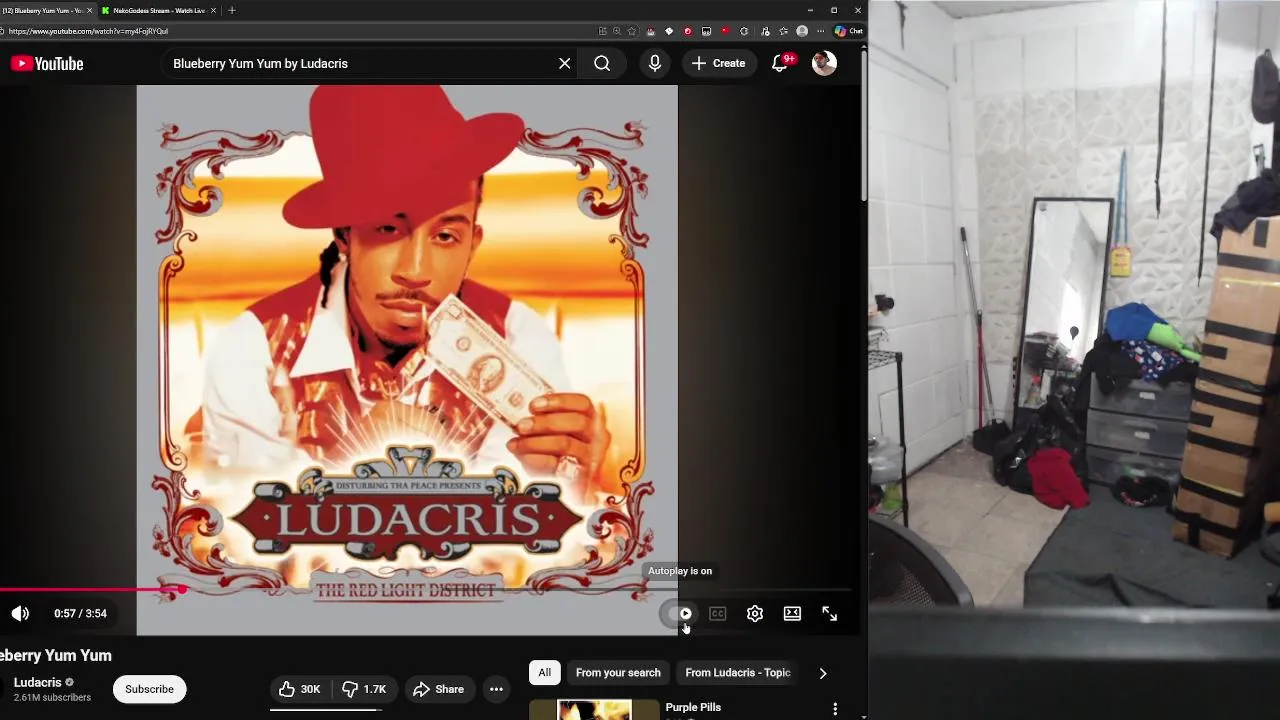Open the browser profile avatar
1280x720 pixels.
(802, 31)
